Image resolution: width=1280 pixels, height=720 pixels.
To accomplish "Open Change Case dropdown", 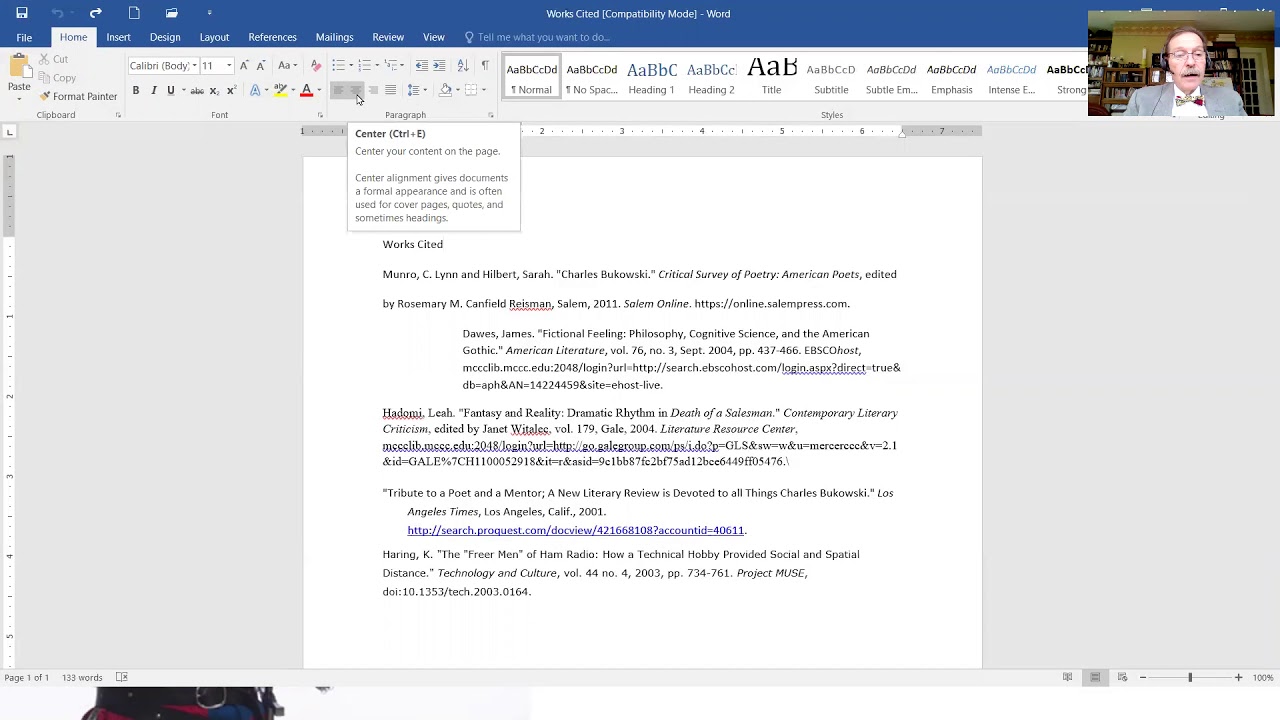I will [x=288, y=65].
